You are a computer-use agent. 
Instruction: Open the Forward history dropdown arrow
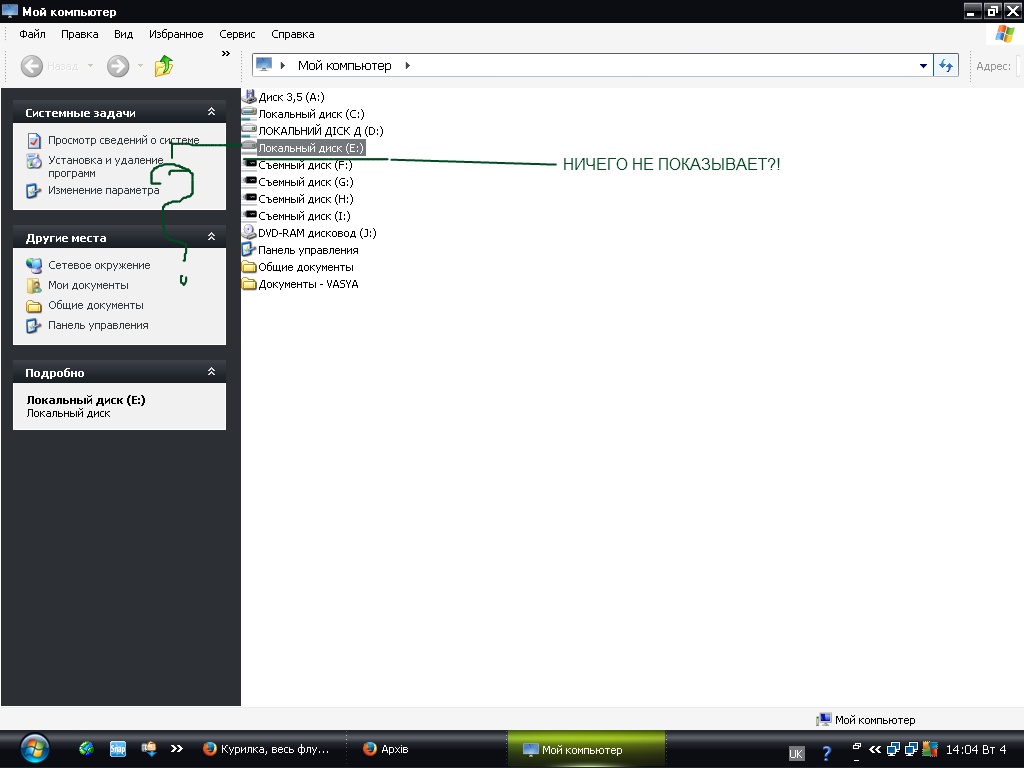(140, 66)
